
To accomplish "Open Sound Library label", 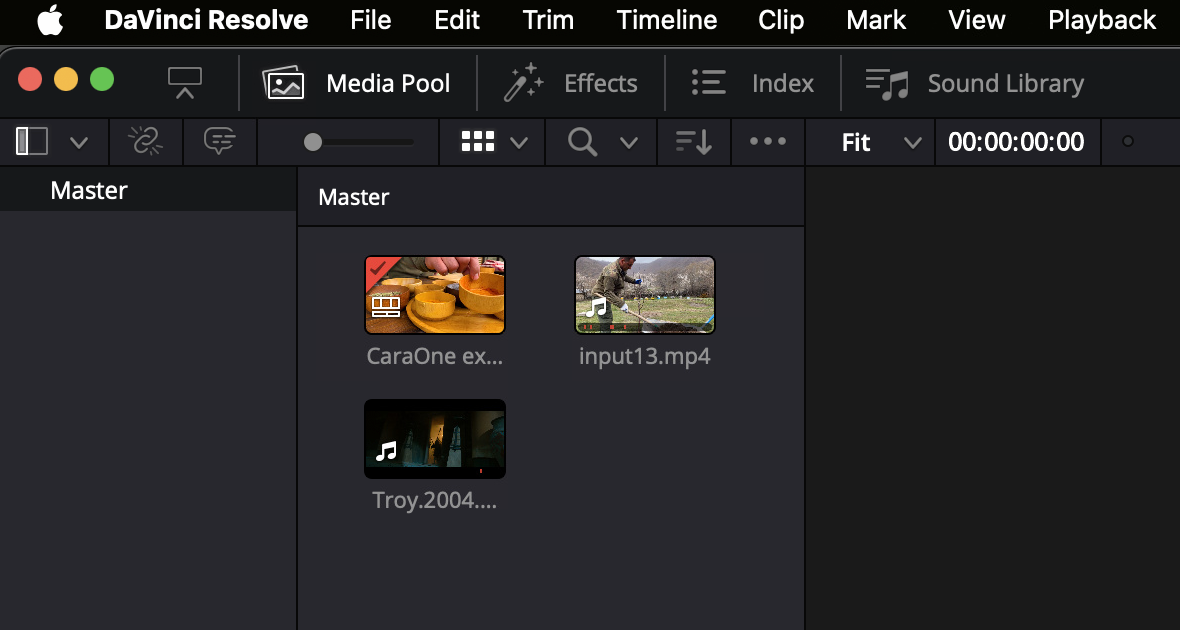I will click(1005, 84).
